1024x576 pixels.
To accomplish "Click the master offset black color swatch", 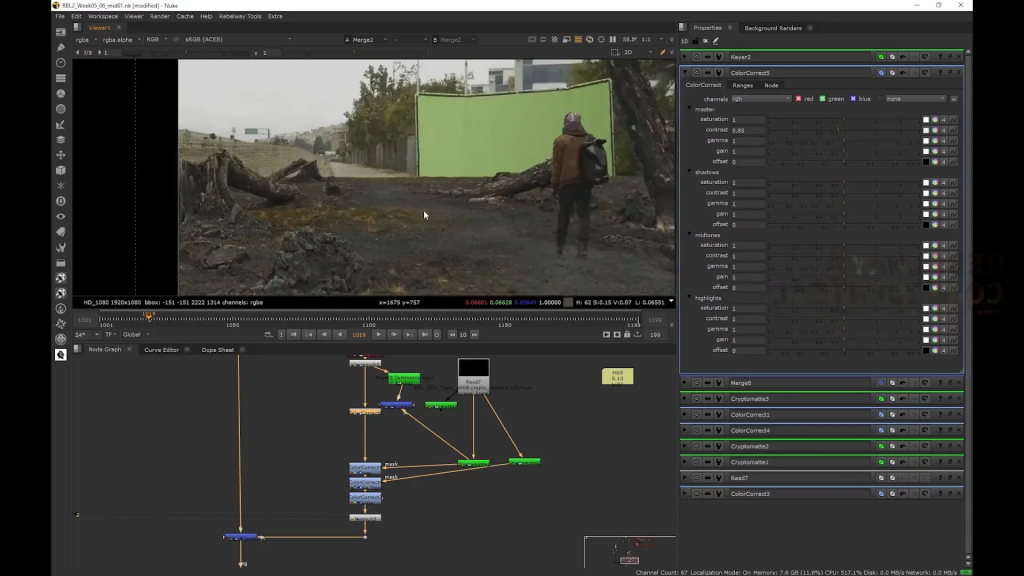I will click(x=925, y=161).
